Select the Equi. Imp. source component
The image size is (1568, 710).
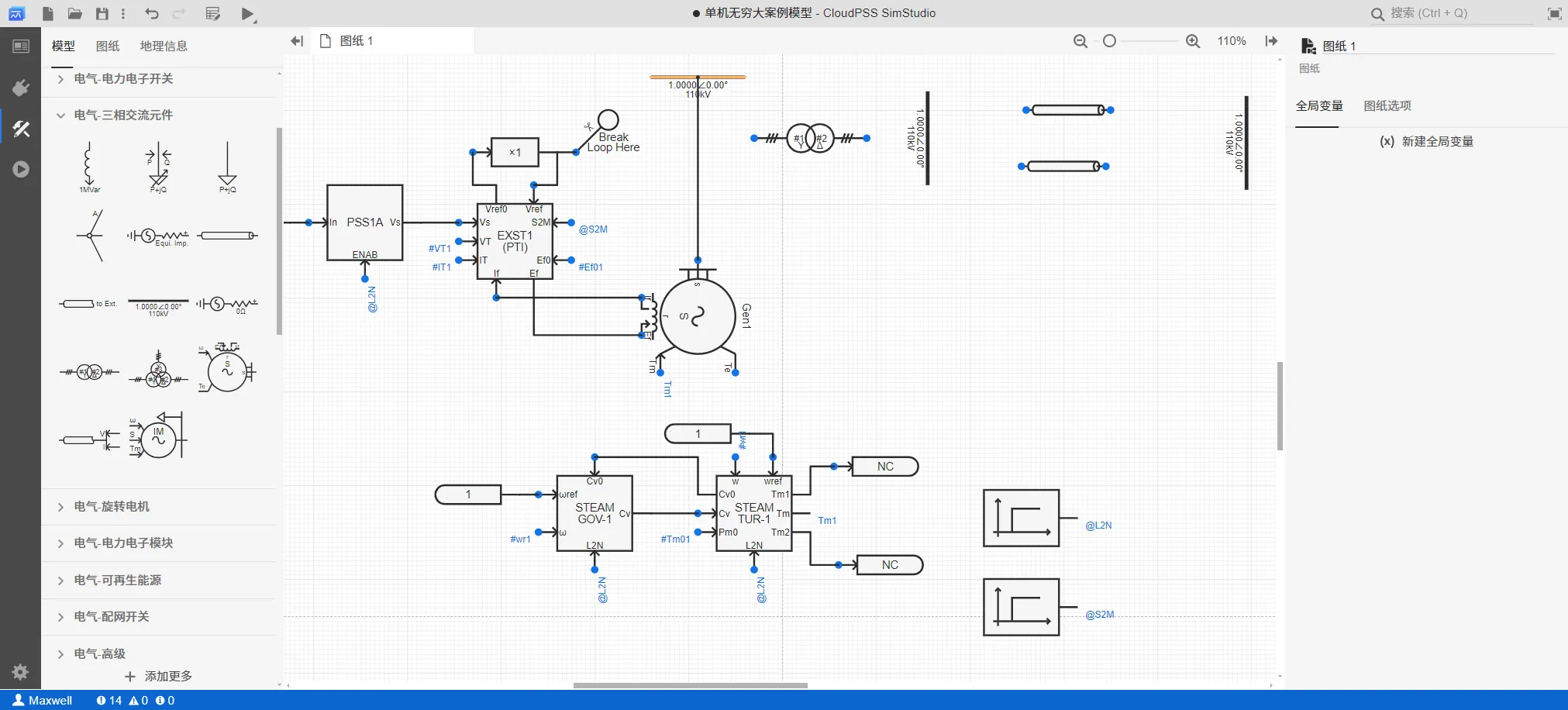pos(158,236)
